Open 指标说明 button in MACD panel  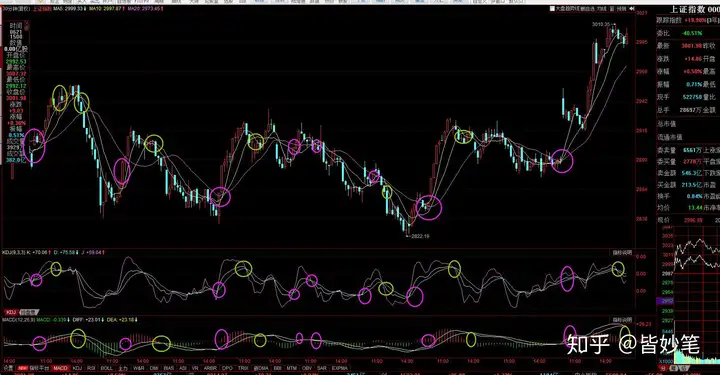(622, 319)
